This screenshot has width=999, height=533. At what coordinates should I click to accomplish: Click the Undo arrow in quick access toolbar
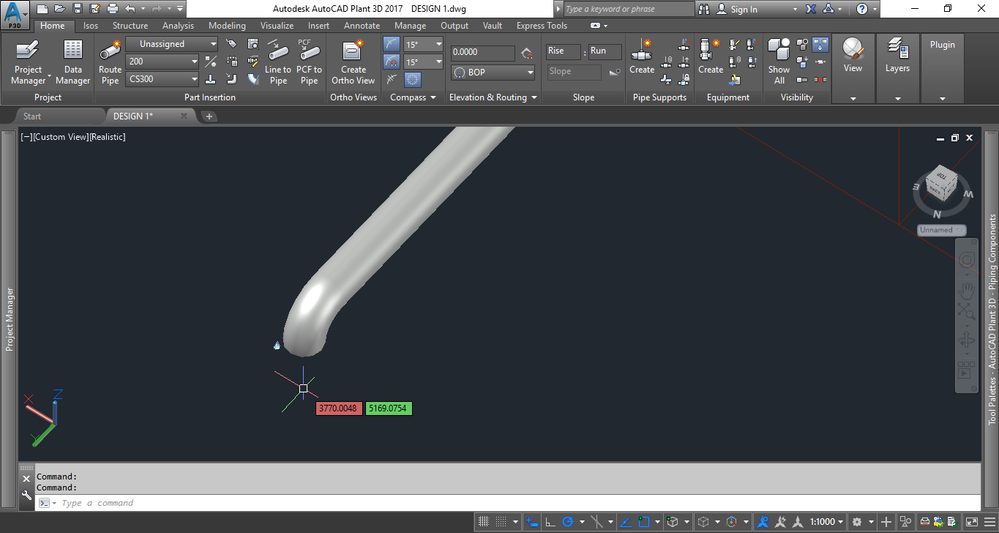click(130, 9)
